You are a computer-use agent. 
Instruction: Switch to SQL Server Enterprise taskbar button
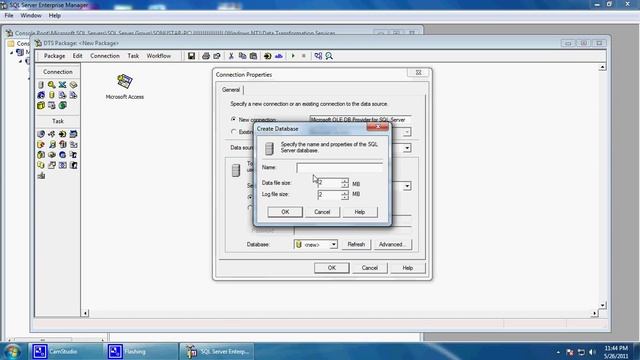coord(217,351)
